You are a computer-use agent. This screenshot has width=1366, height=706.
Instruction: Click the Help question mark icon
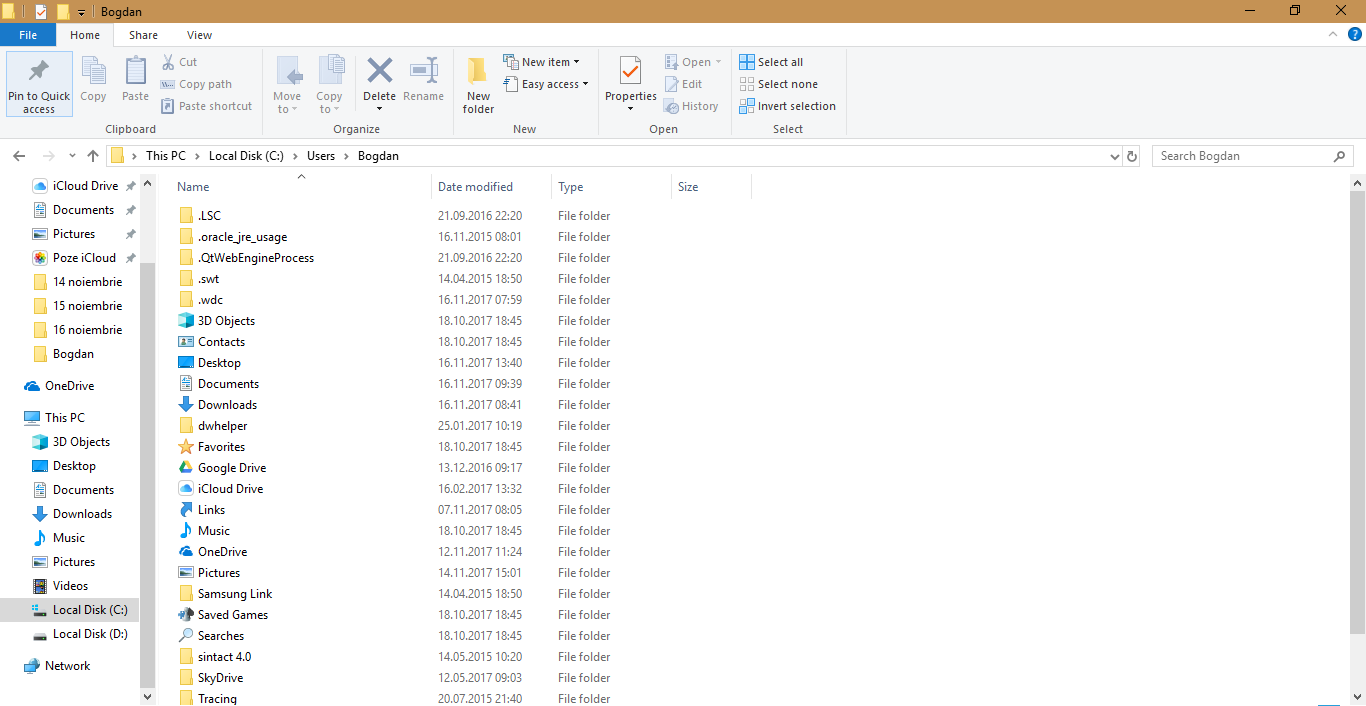tap(1355, 35)
